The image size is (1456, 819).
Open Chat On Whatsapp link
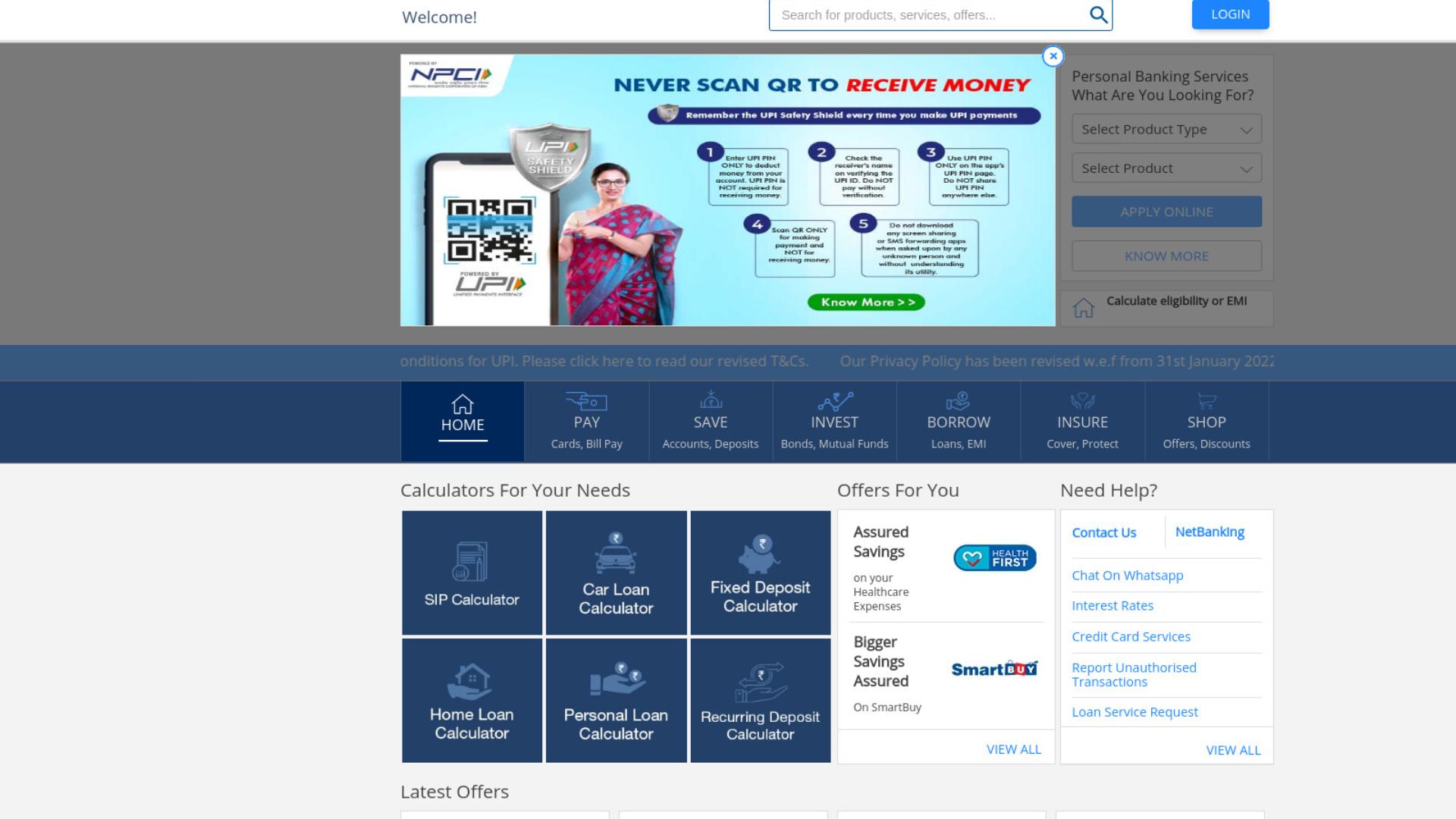click(x=1127, y=576)
